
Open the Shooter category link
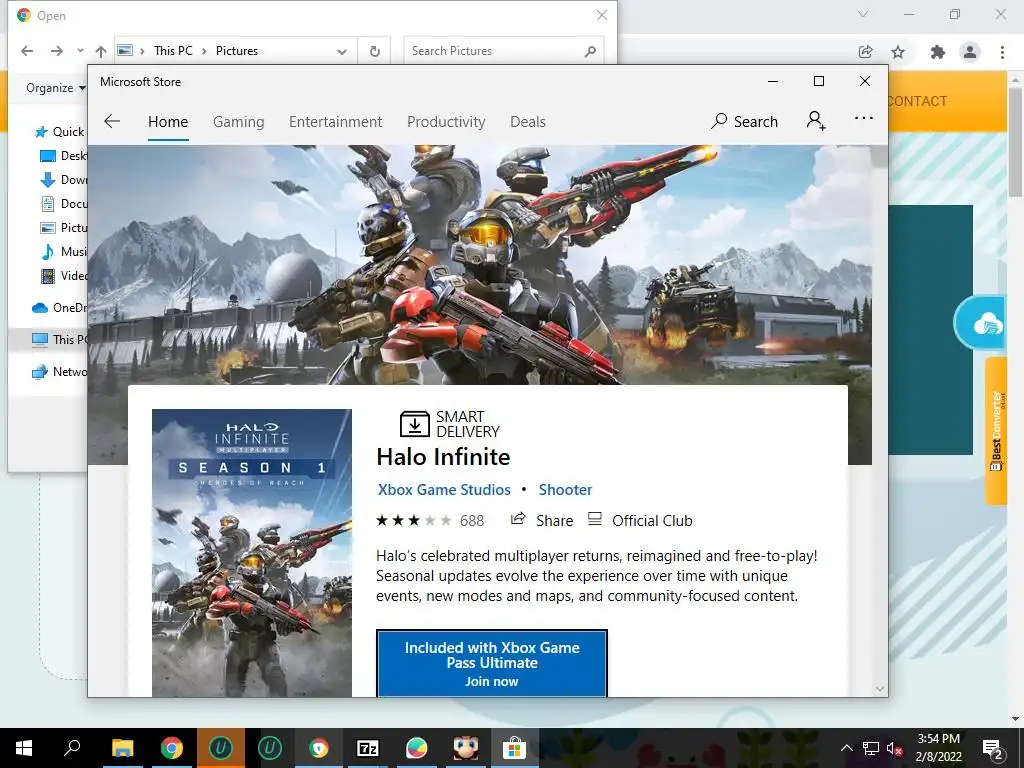click(565, 490)
